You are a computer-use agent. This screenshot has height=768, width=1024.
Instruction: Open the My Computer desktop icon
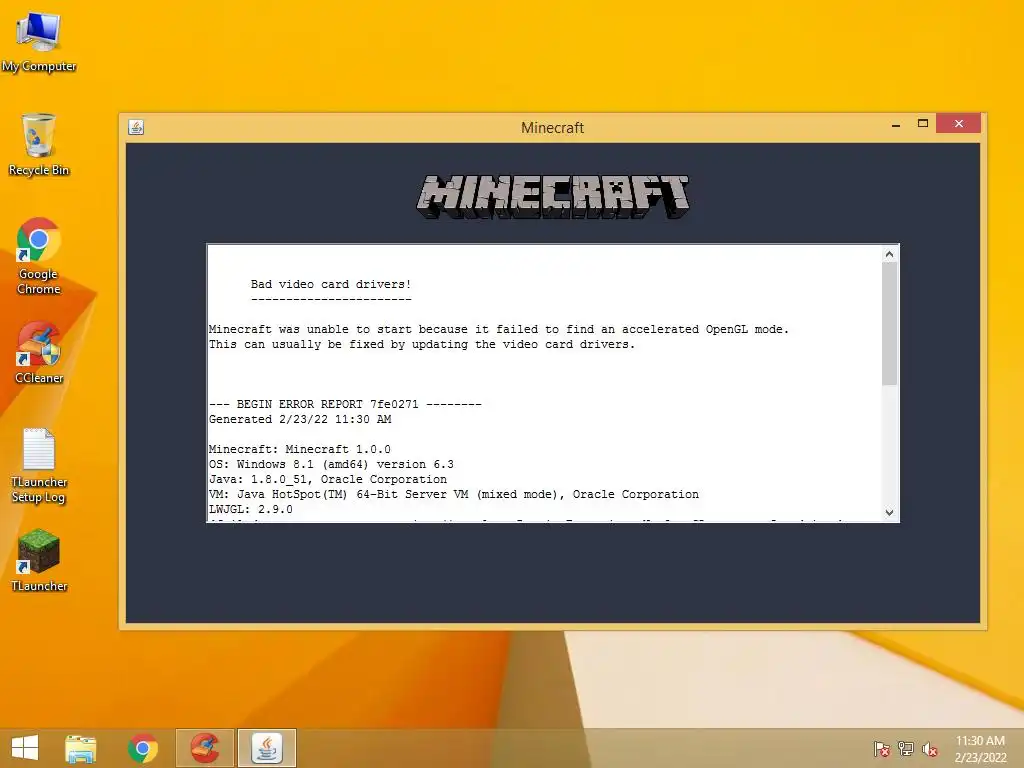pyautogui.click(x=39, y=40)
